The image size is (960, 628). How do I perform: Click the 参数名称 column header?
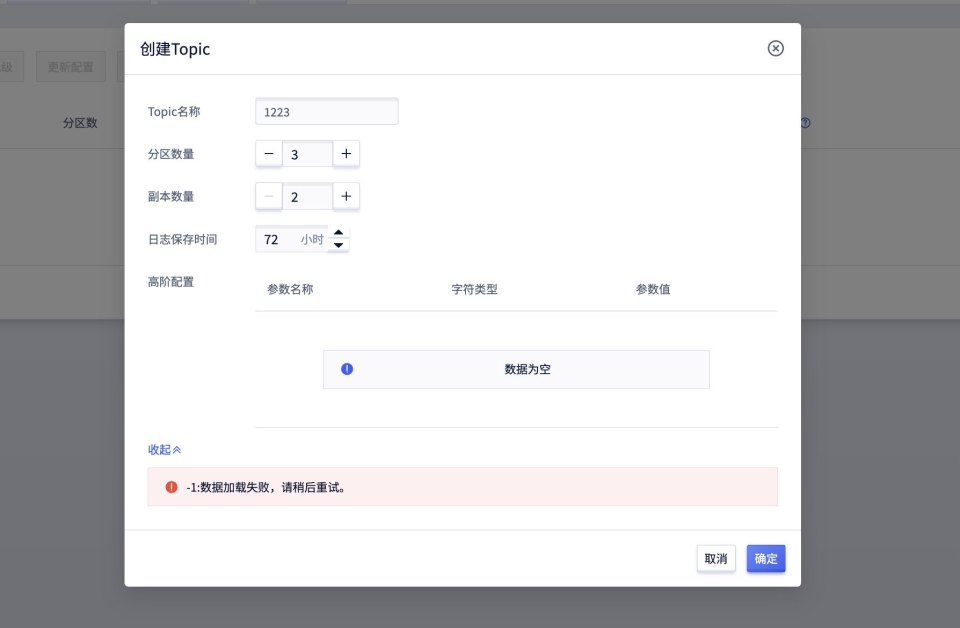[x=290, y=290]
